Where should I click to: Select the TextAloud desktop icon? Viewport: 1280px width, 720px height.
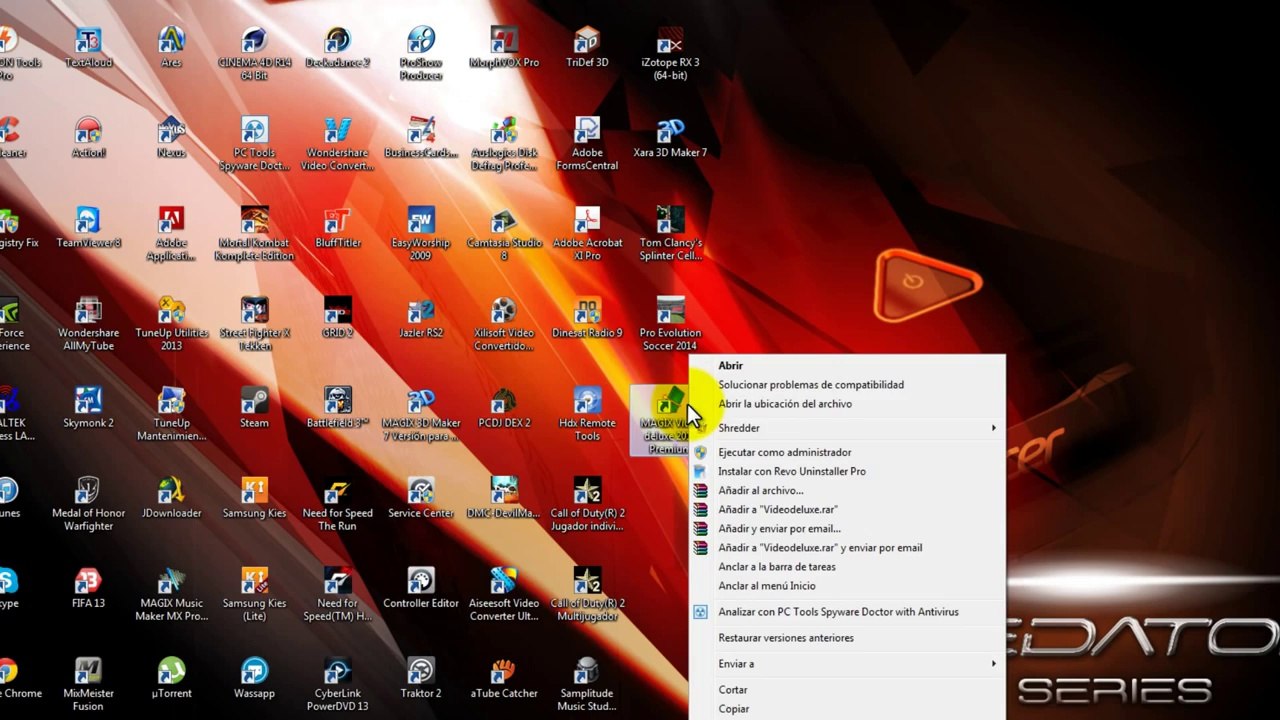pos(88,48)
